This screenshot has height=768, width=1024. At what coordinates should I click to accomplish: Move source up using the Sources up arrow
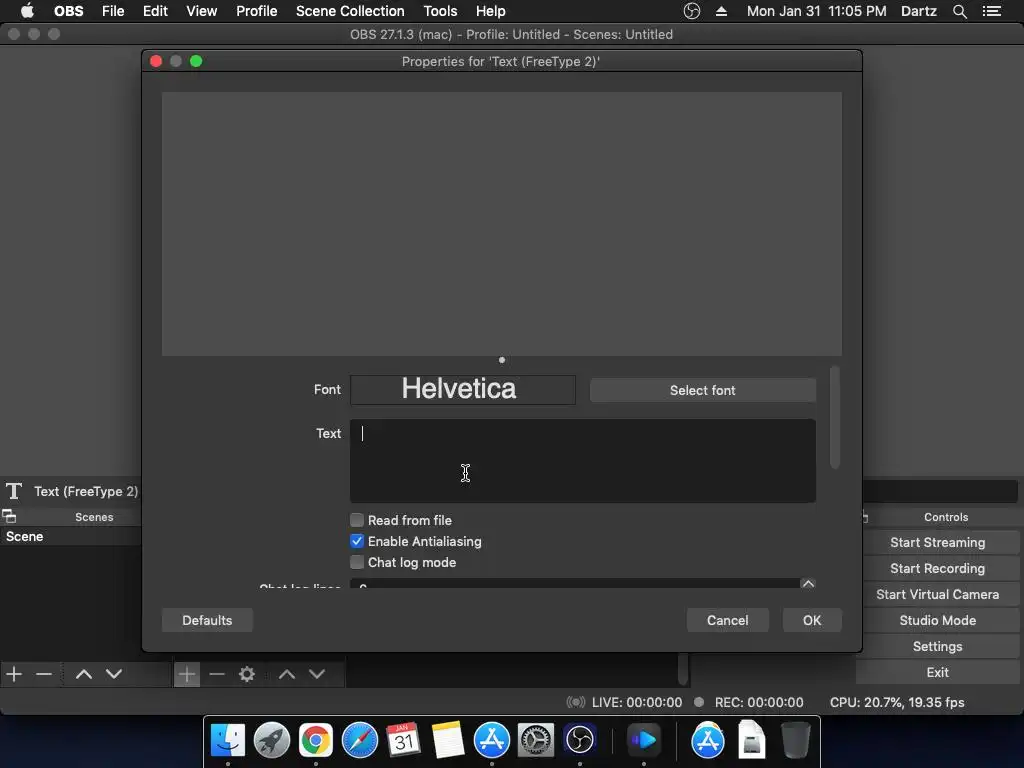click(287, 674)
